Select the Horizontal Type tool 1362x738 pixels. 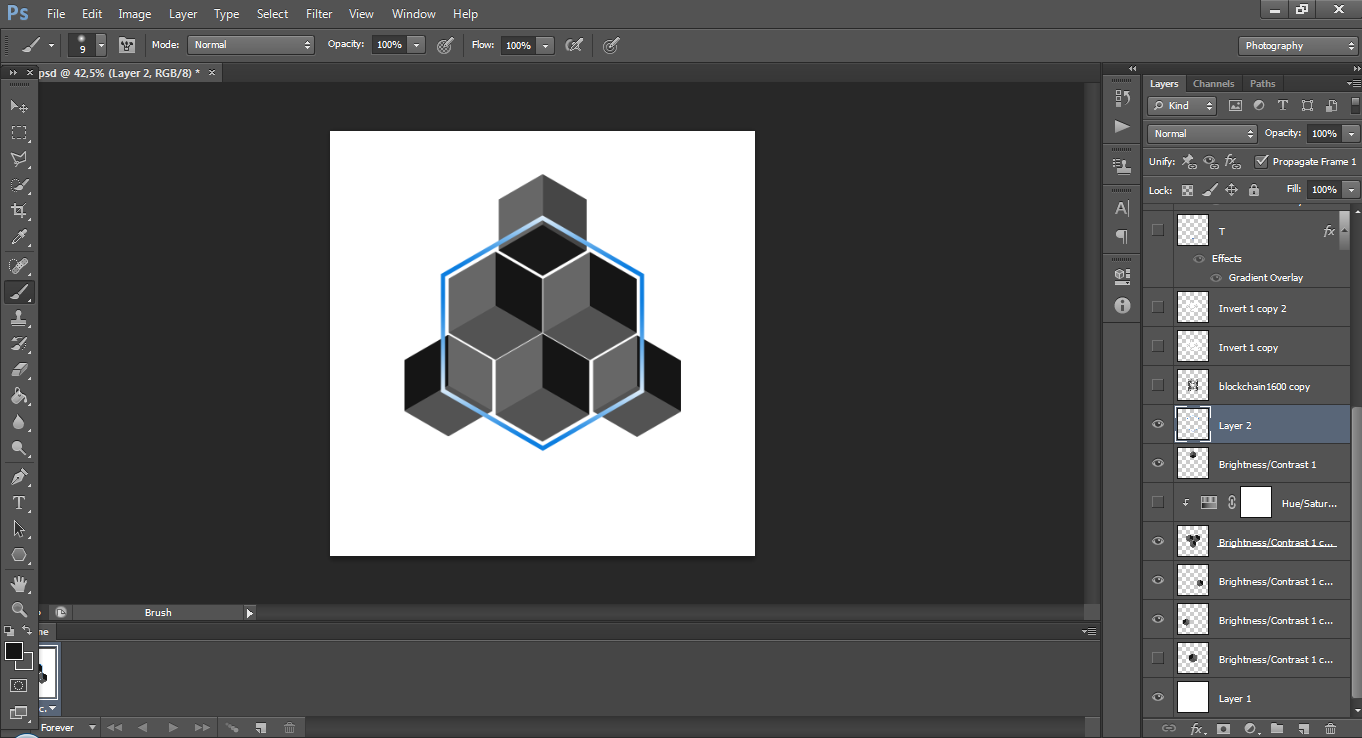[18, 503]
